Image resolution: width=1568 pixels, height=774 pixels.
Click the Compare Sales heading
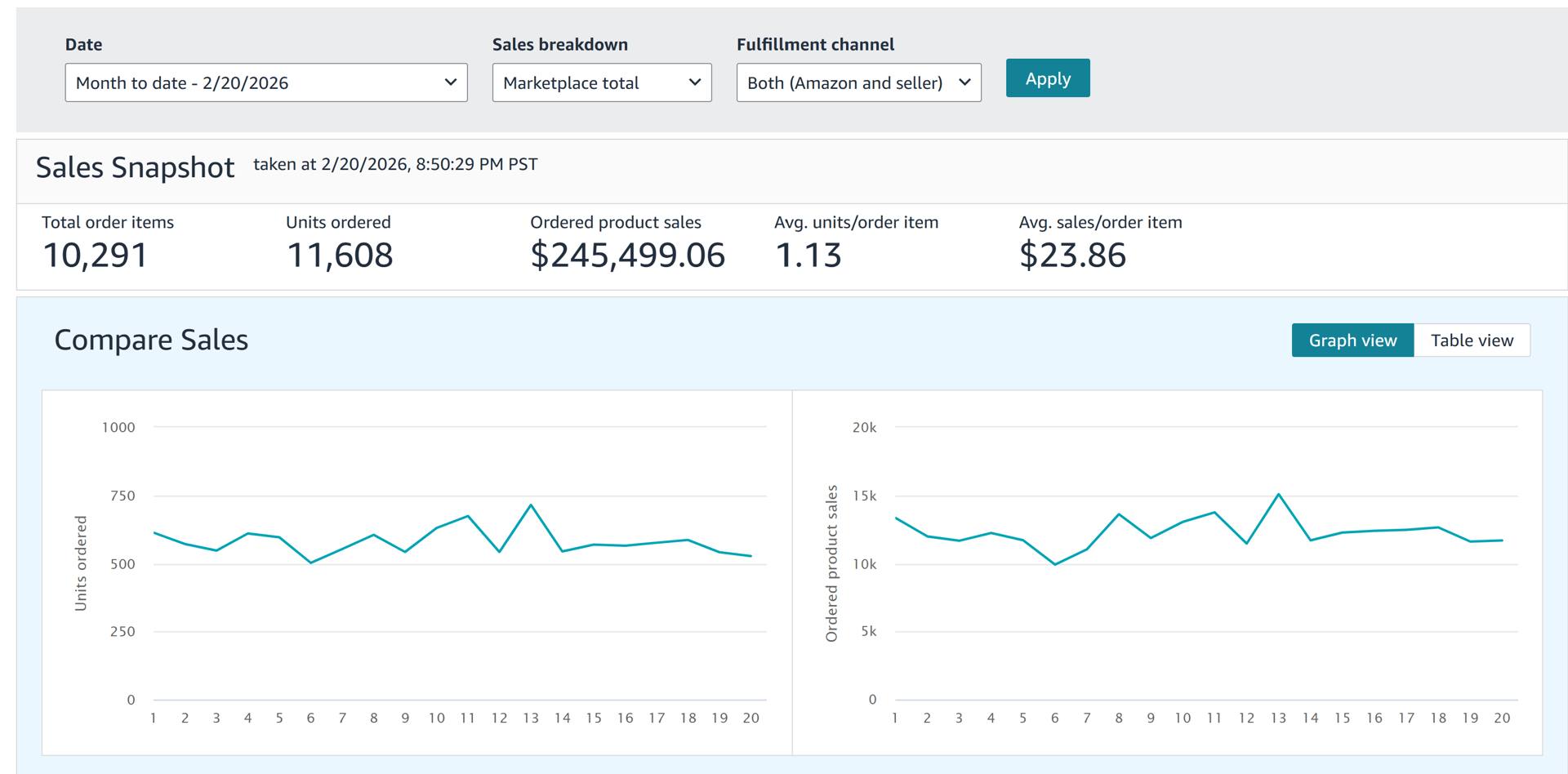pos(151,340)
